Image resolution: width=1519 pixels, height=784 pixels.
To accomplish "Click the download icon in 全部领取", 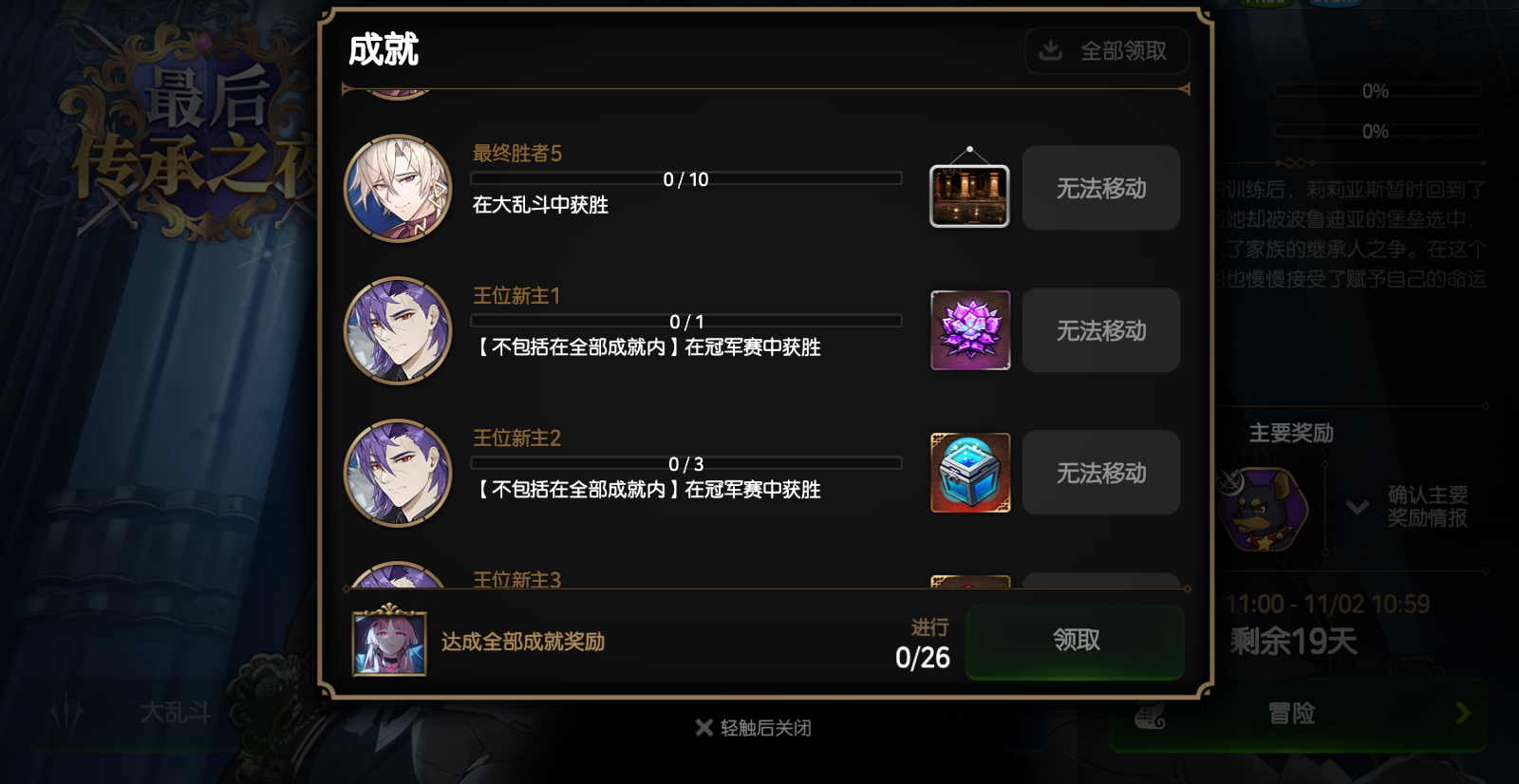I will click(x=1050, y=50).
